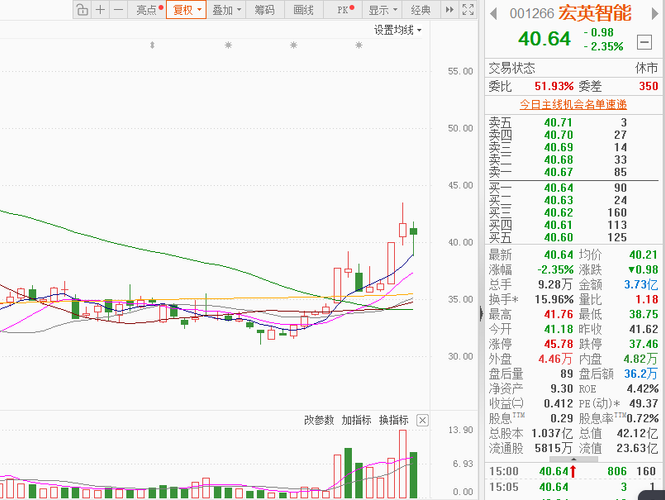
Task: Click the 卖五 price 40.71
Action: pos(558,123)
